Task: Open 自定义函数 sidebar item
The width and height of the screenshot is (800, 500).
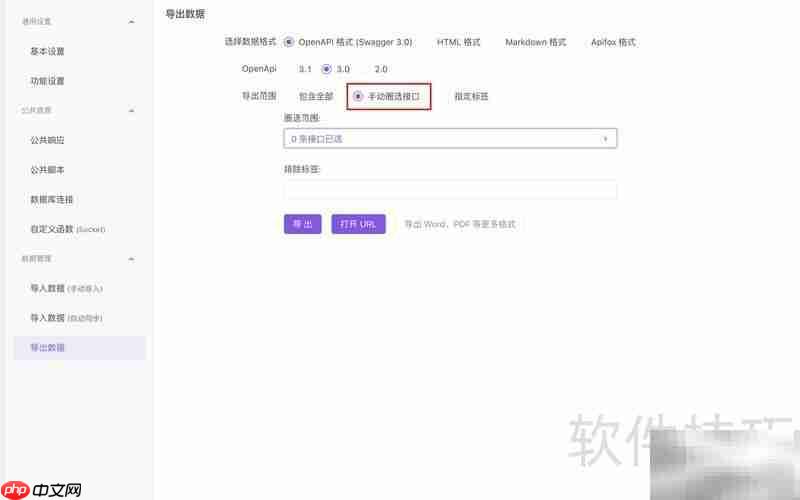Action: 68,229
